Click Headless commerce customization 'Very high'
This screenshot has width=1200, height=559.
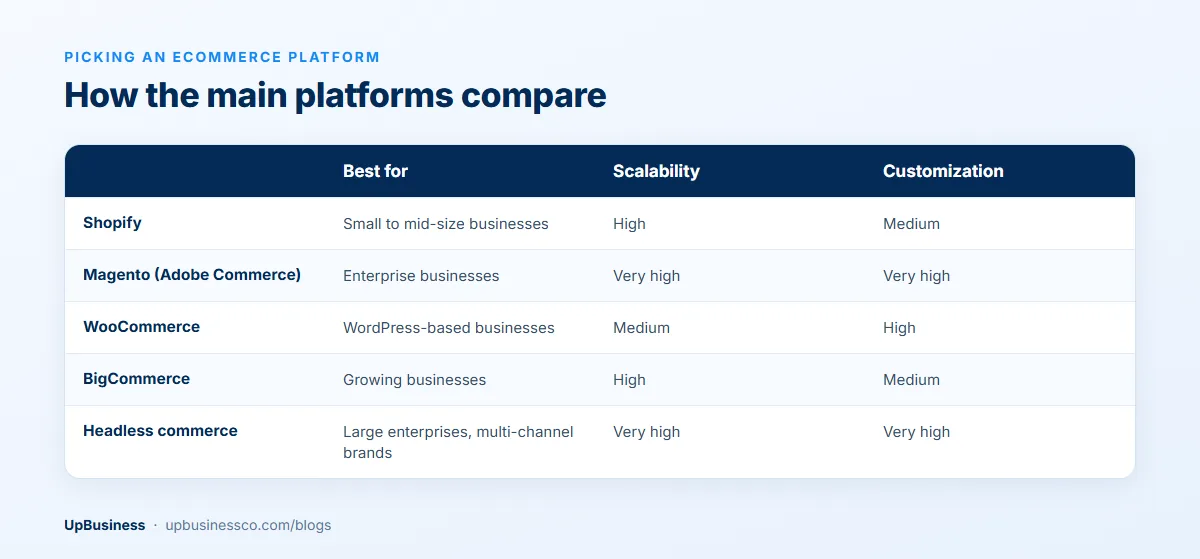pos(916,432)
